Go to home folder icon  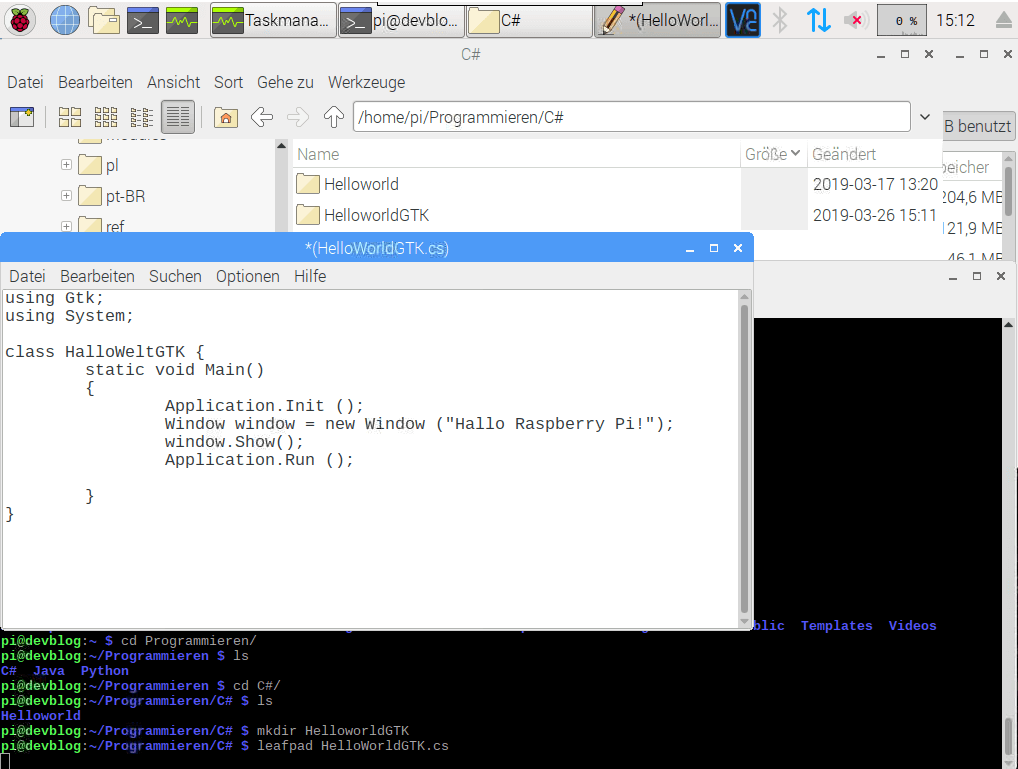point(226,117)
